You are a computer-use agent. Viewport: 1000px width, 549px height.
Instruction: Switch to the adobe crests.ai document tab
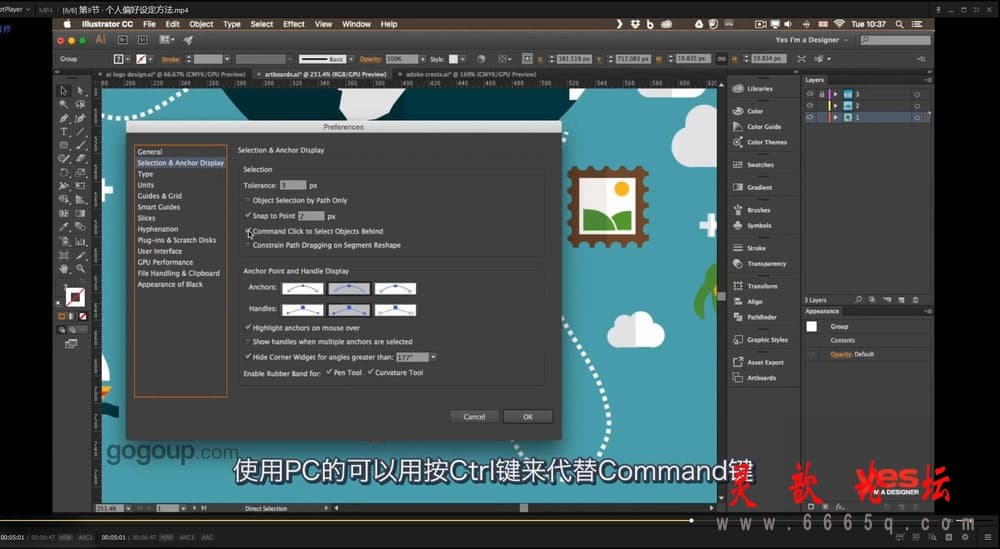[471, 74]
